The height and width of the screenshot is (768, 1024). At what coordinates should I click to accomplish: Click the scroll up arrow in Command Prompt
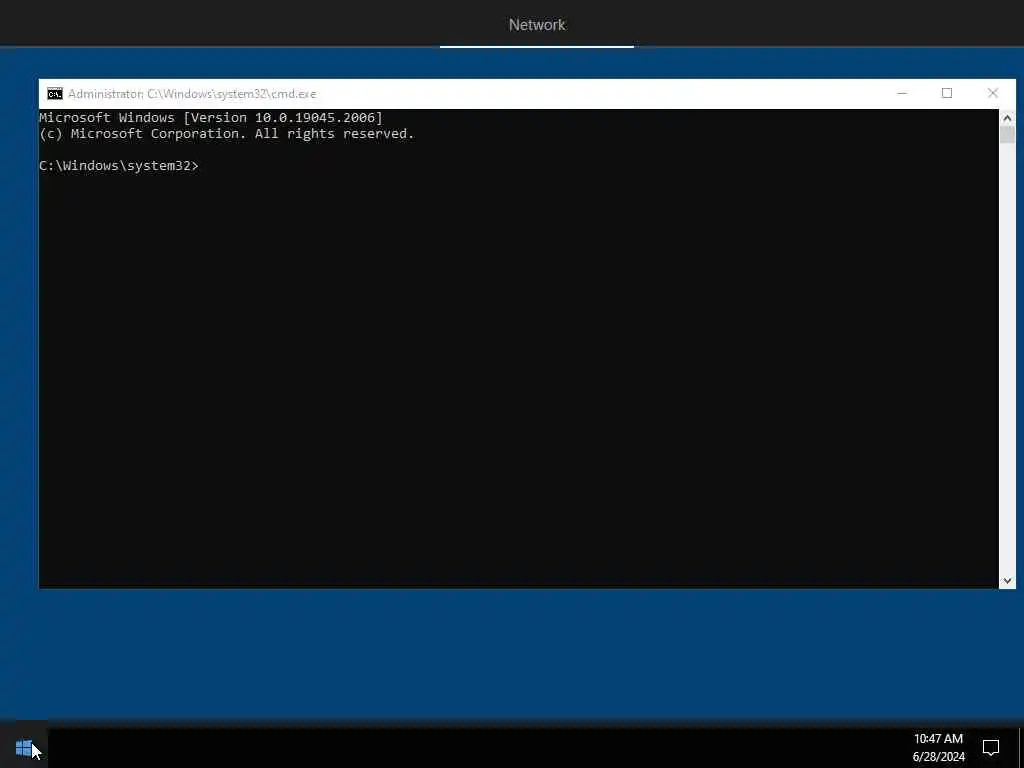(1007, 118)
